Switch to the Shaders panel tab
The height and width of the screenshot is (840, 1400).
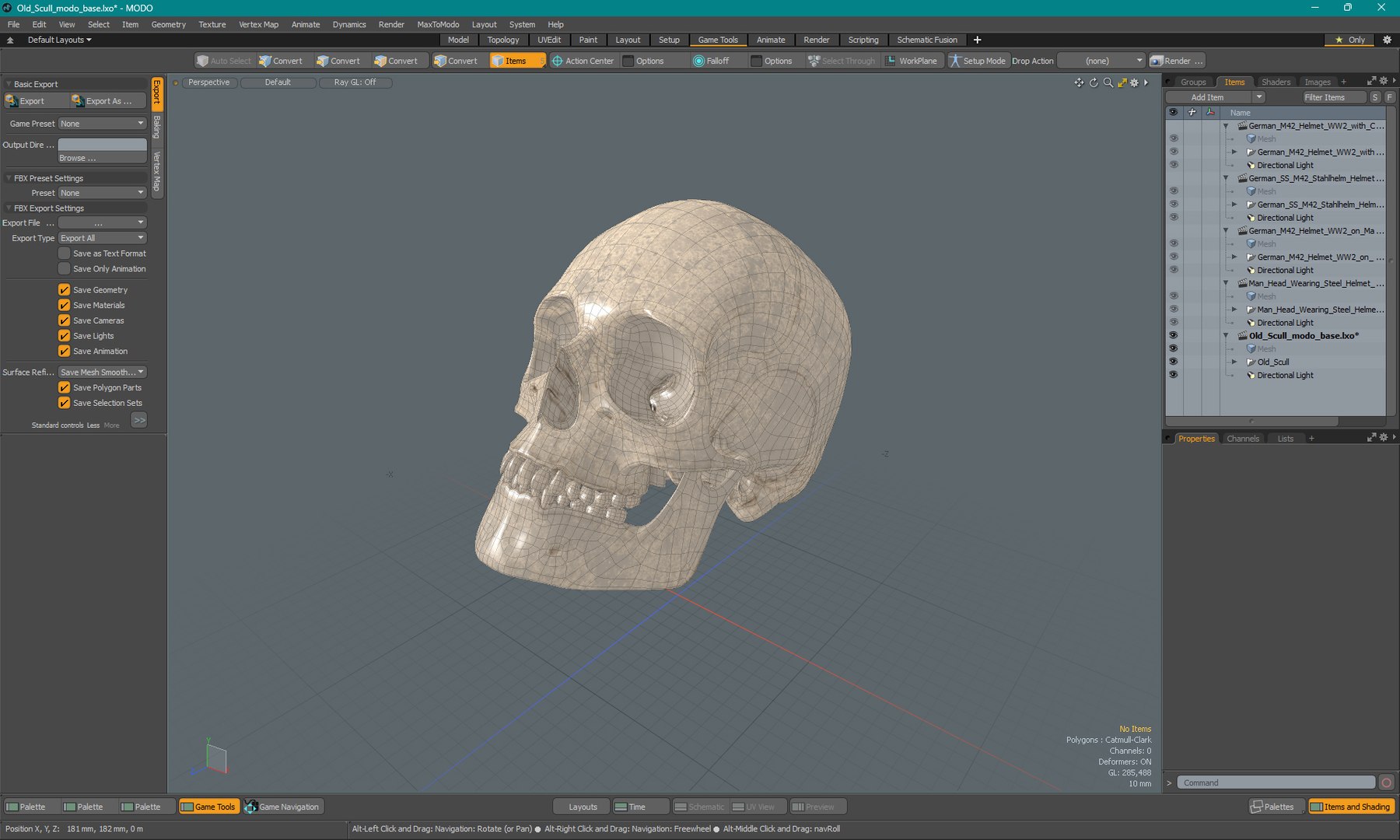coord(1276,82)
